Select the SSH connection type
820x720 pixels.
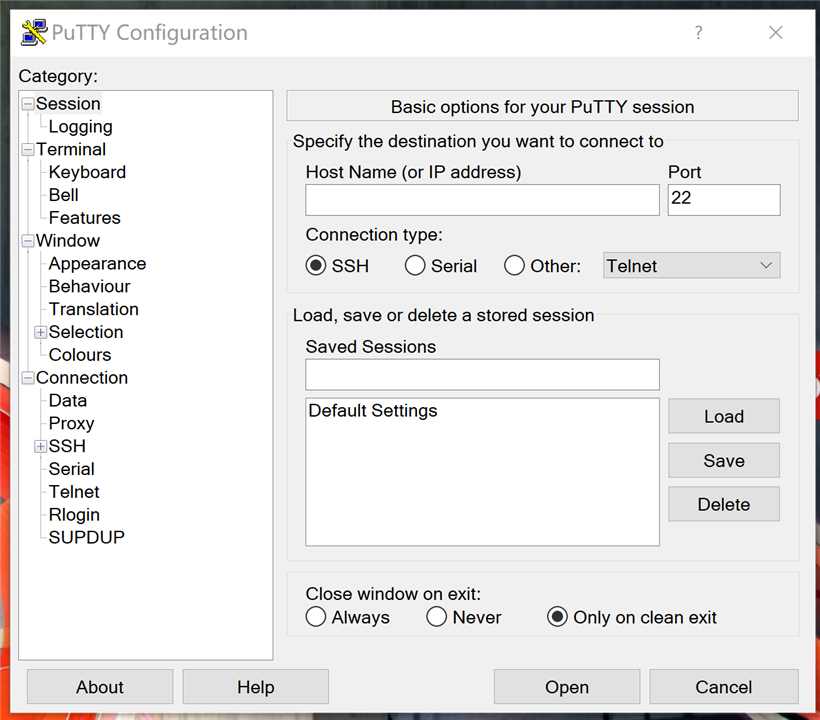tap(316, 266)
